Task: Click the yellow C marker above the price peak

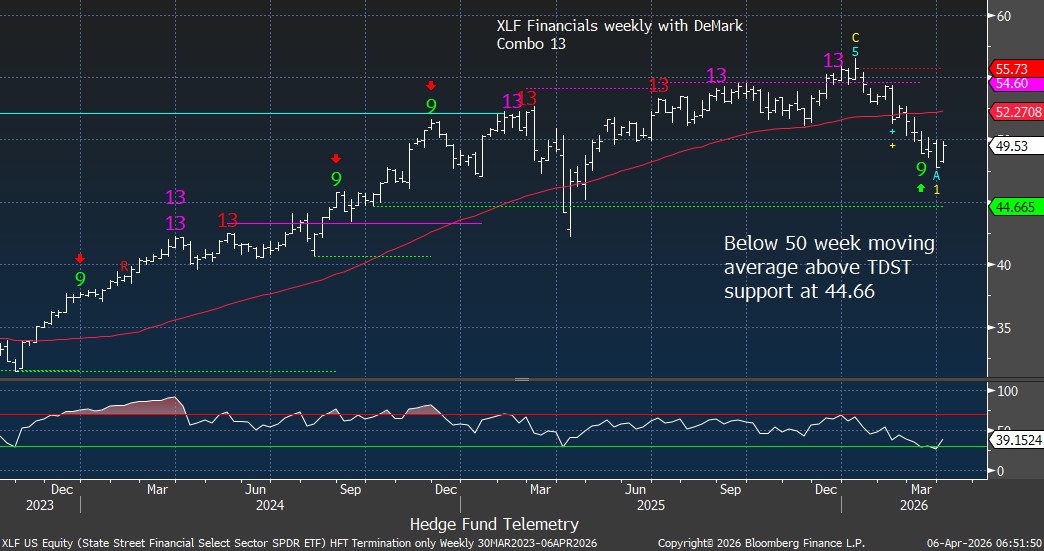Action: [x=855, y=38]
